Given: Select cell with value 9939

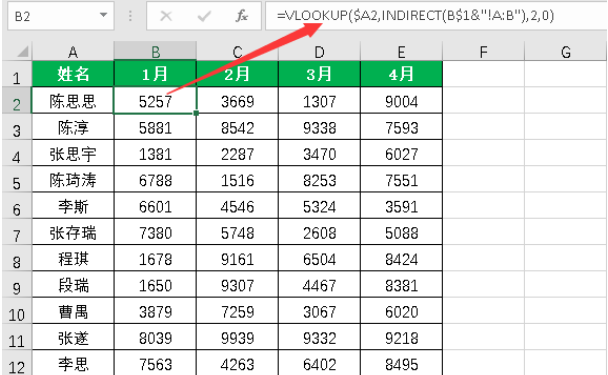Looking at the screenshot, I should 237,338.
